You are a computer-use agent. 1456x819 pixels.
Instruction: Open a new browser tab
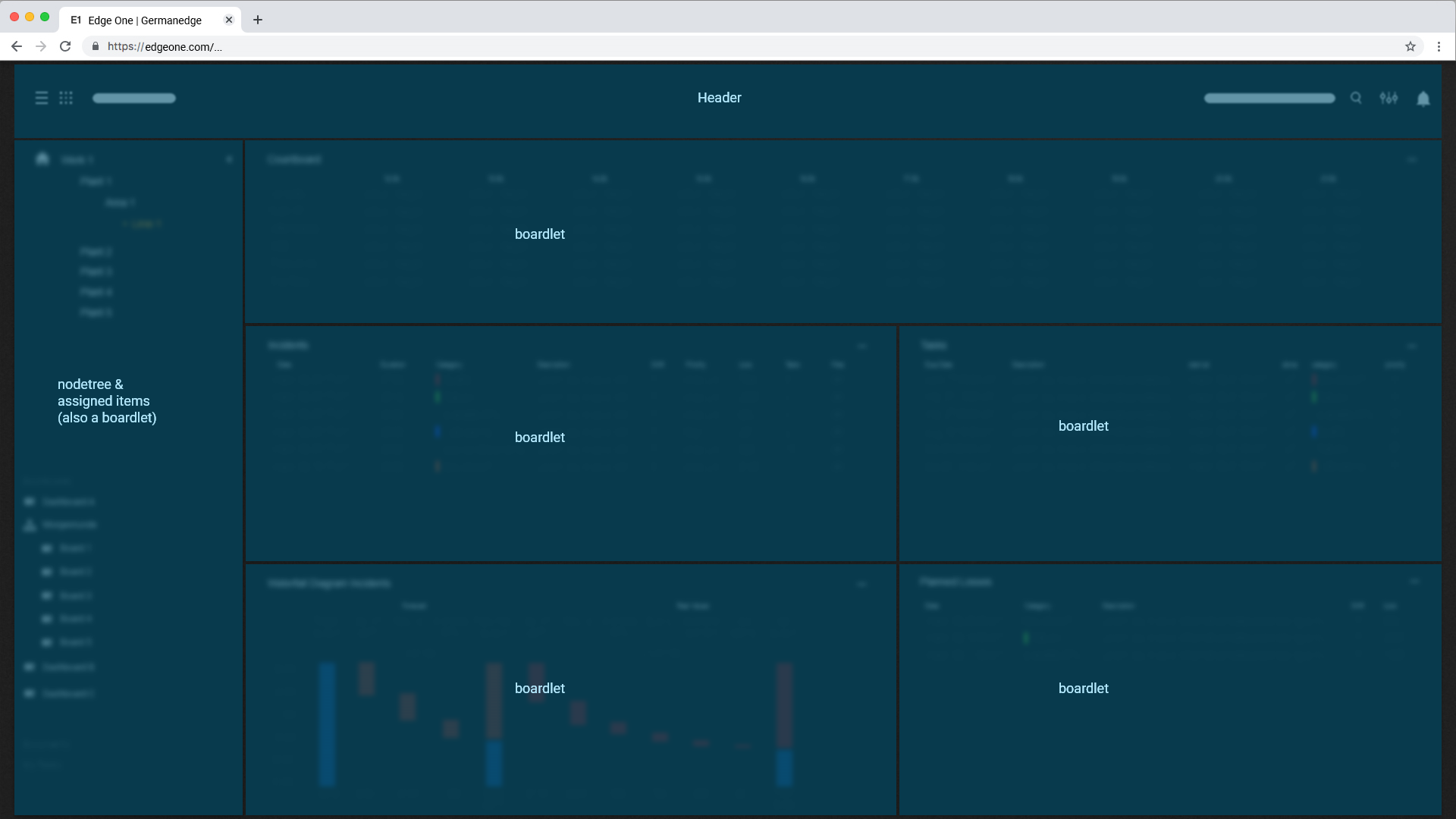tap(258, 20)
